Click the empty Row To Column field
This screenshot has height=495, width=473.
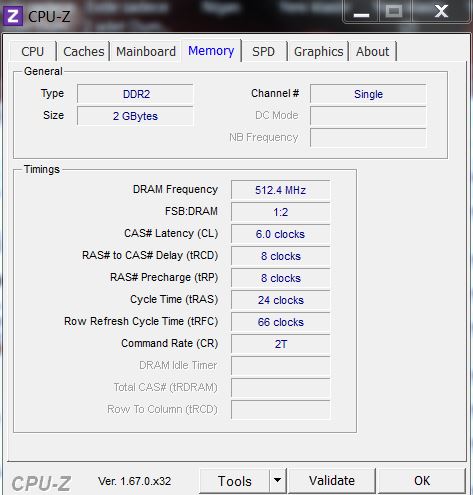(x=281, y=410)
